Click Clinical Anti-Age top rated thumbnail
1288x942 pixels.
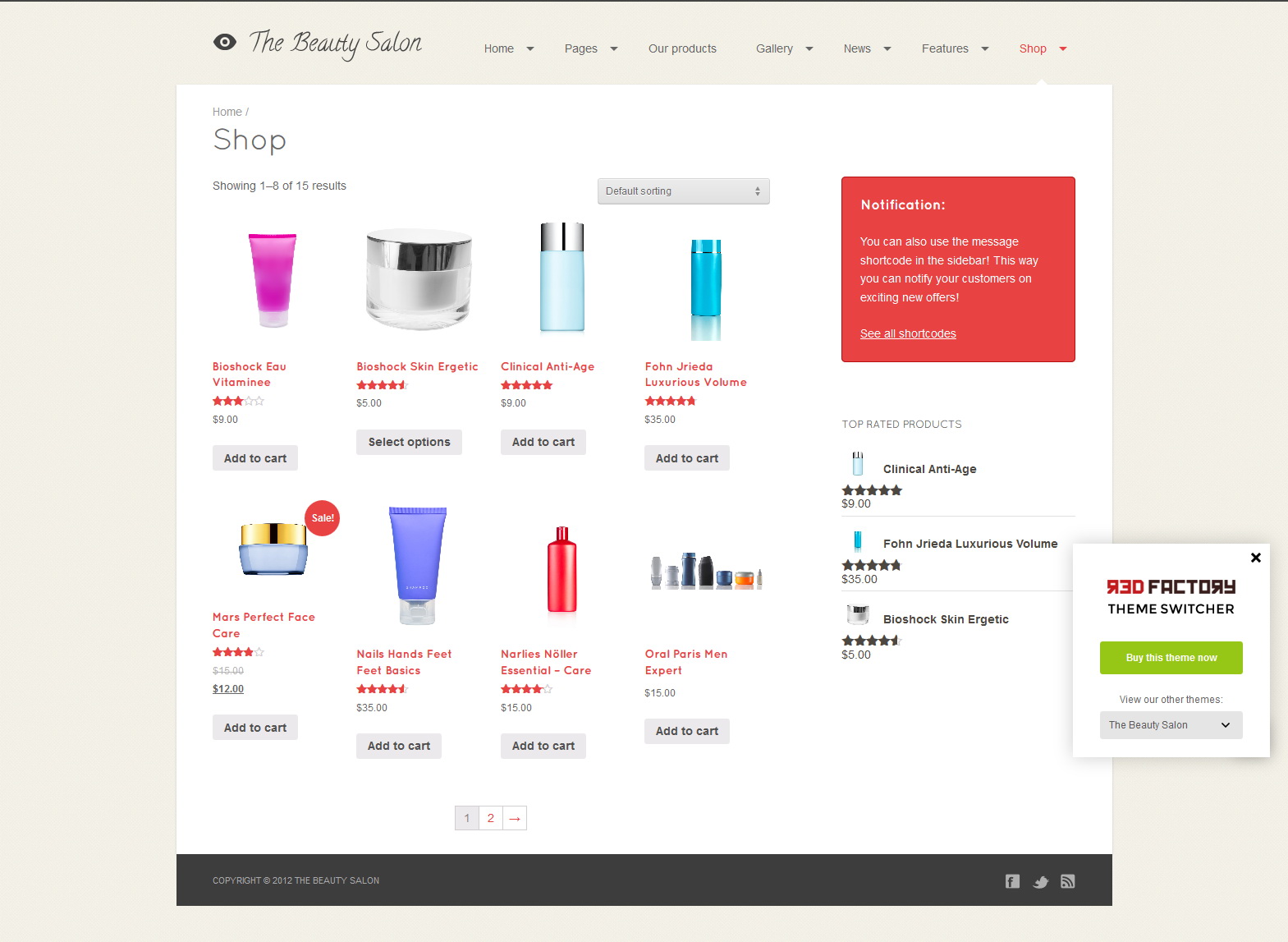click(858, 464)
